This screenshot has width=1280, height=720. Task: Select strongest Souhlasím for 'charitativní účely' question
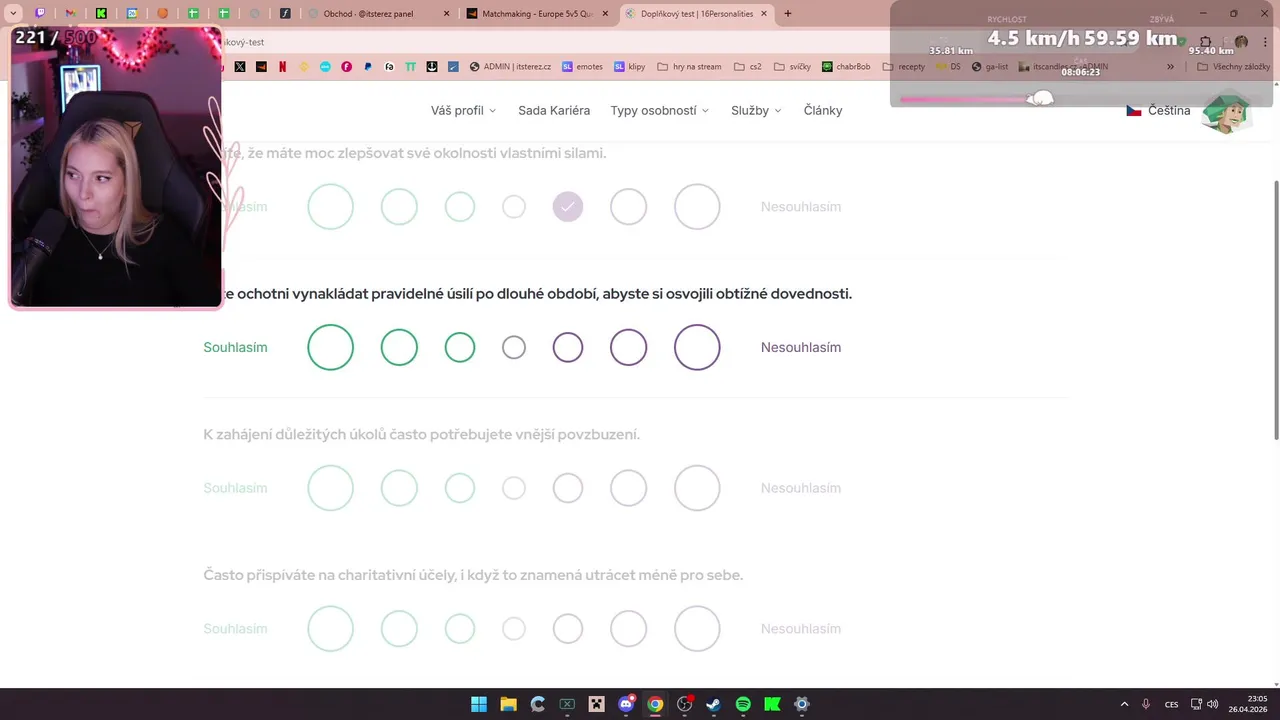(331, 629)
